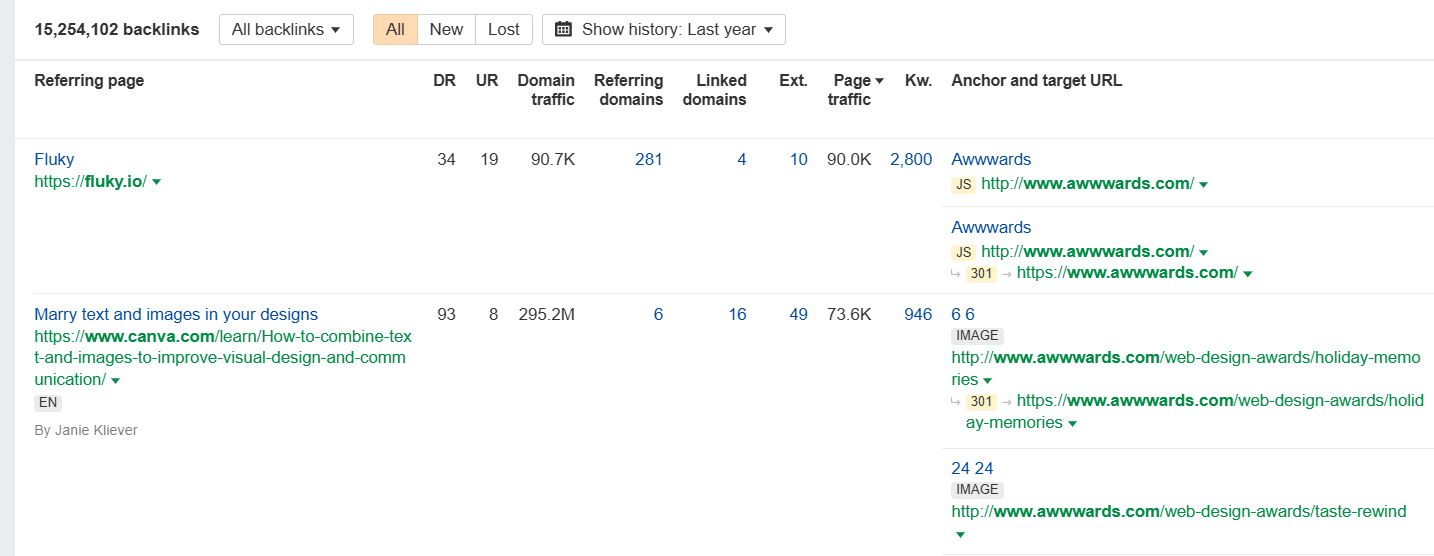Click author text By Janie Kliever
1434x556 pixels.
point(86,430)
